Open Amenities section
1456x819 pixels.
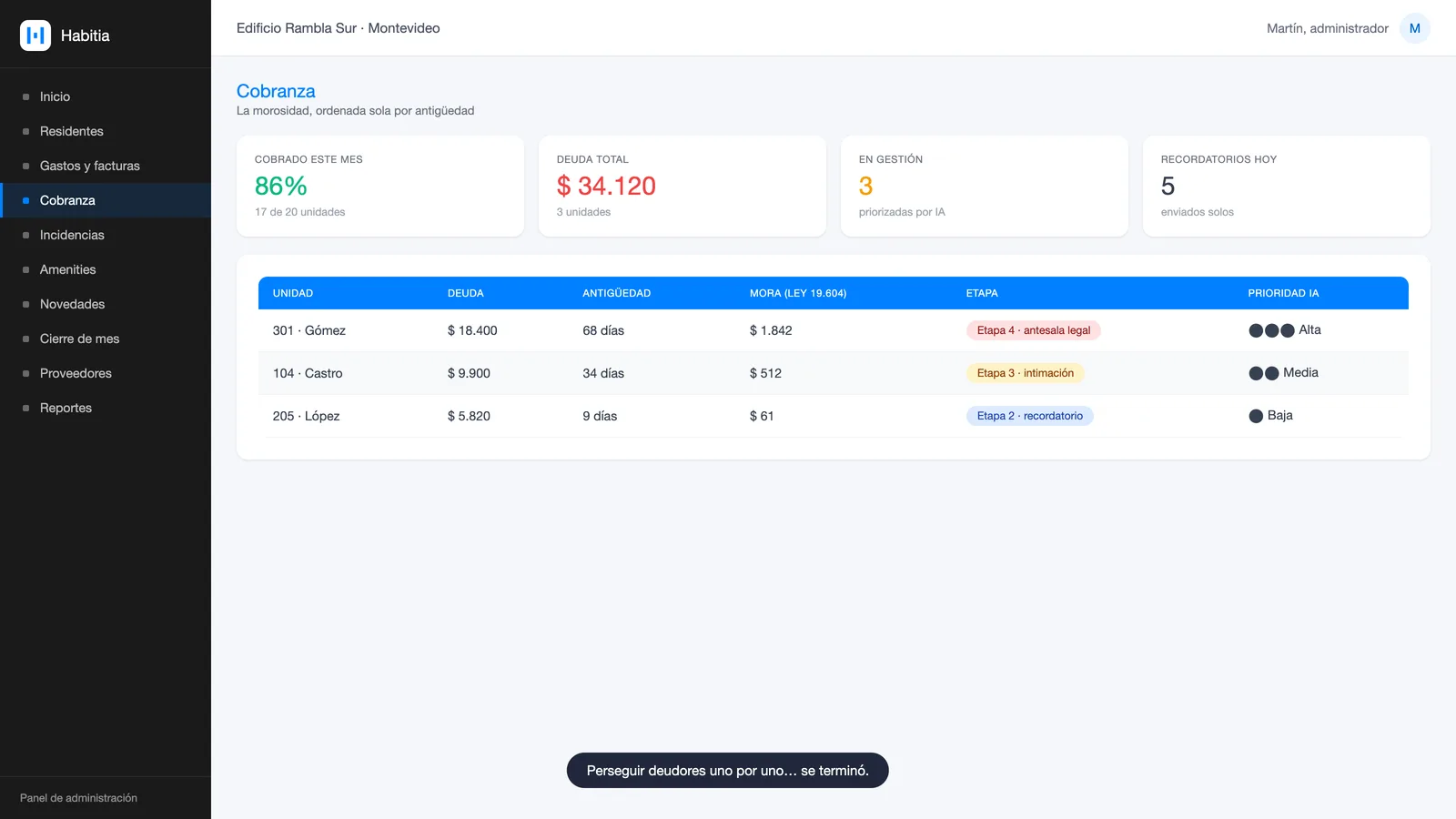(106, 269)
